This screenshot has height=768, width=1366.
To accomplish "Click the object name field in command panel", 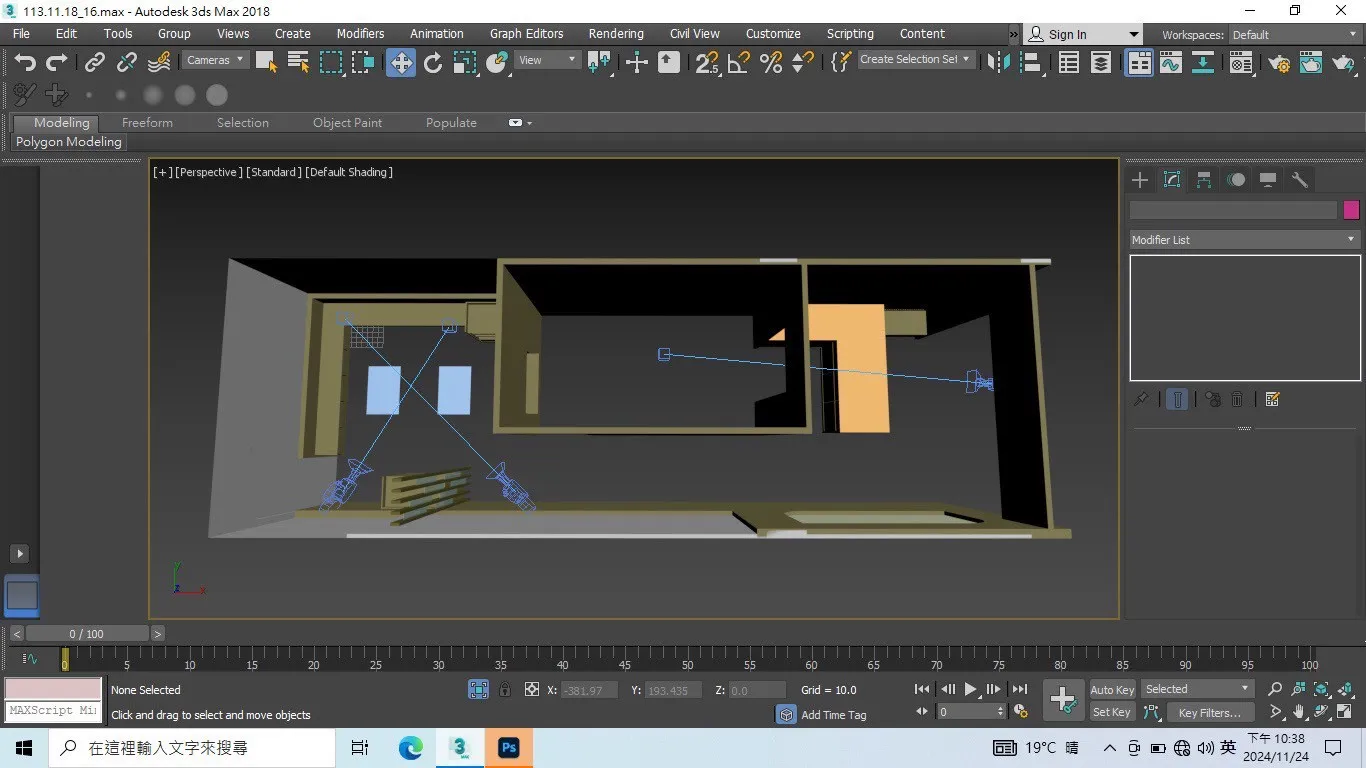I will coord(1233,210).
